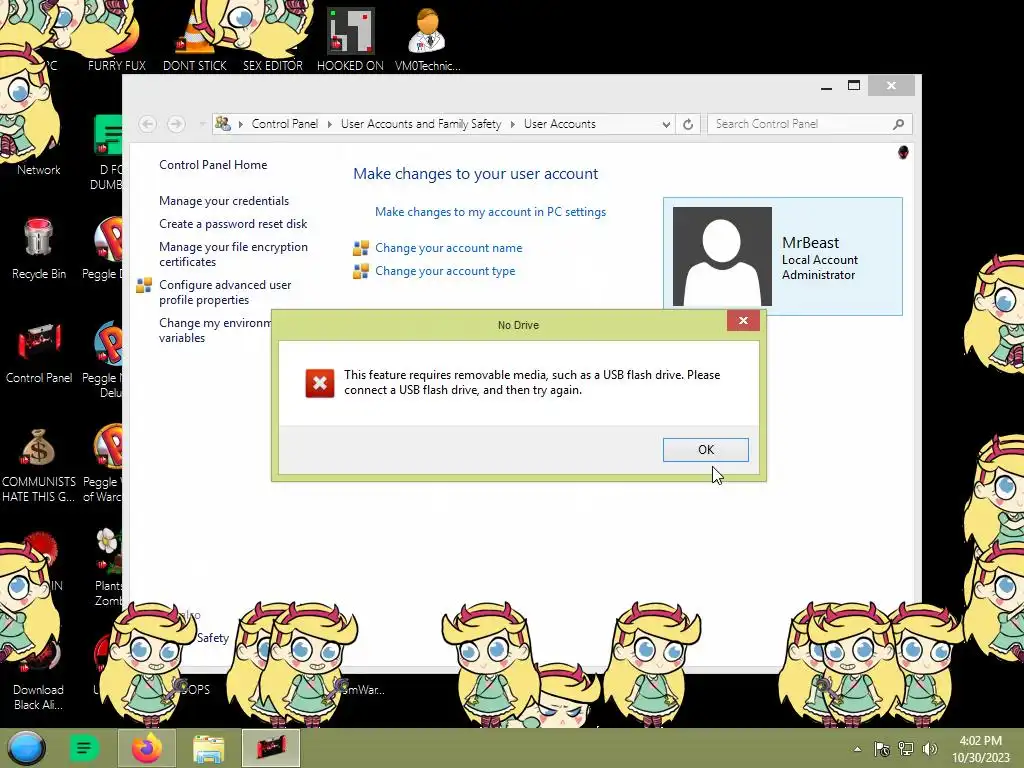
Task: Minimize the User Accounts window
Action: [x=826, y=86]
